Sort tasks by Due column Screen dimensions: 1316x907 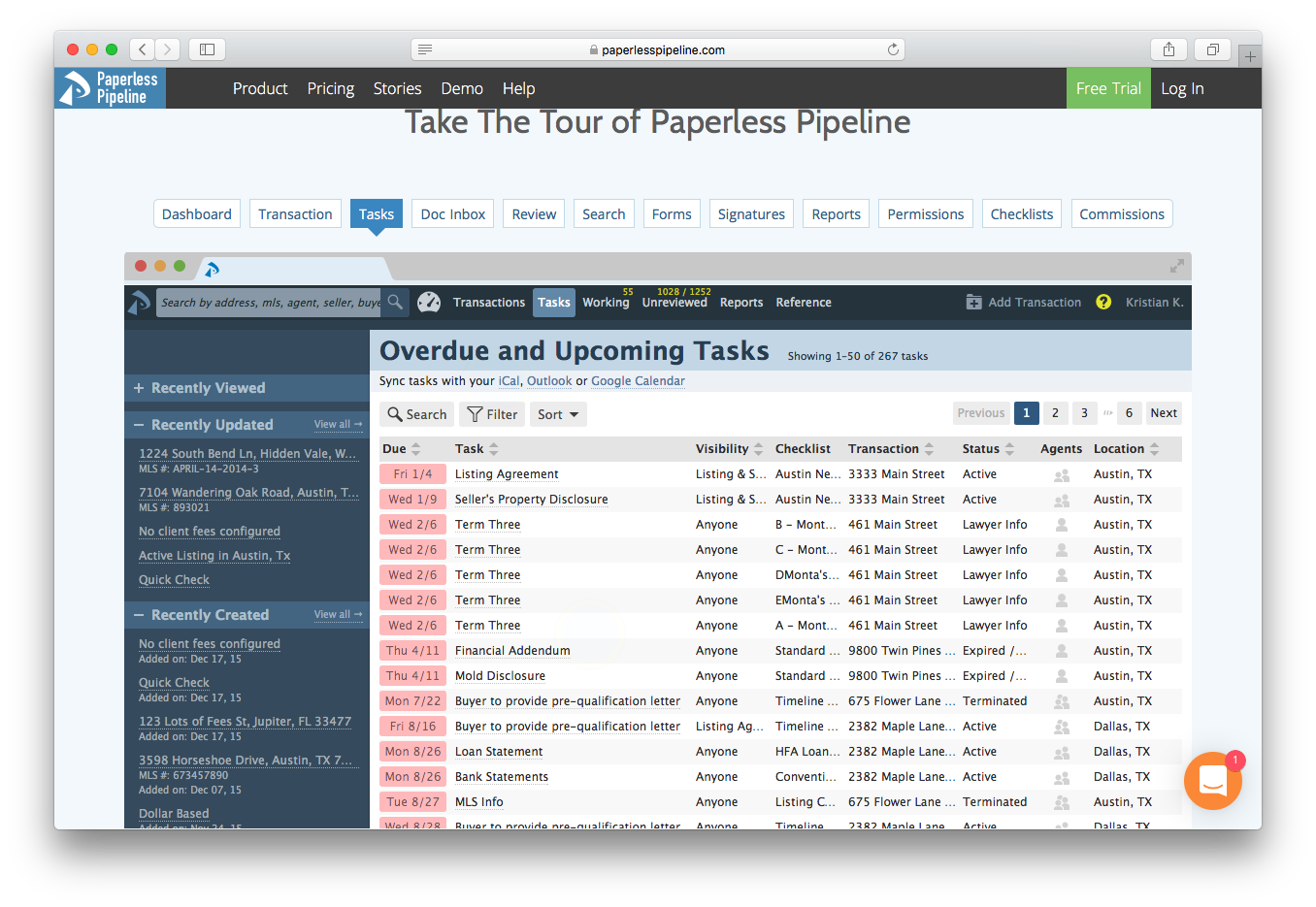pyautogui.click(x=401, y=449)
